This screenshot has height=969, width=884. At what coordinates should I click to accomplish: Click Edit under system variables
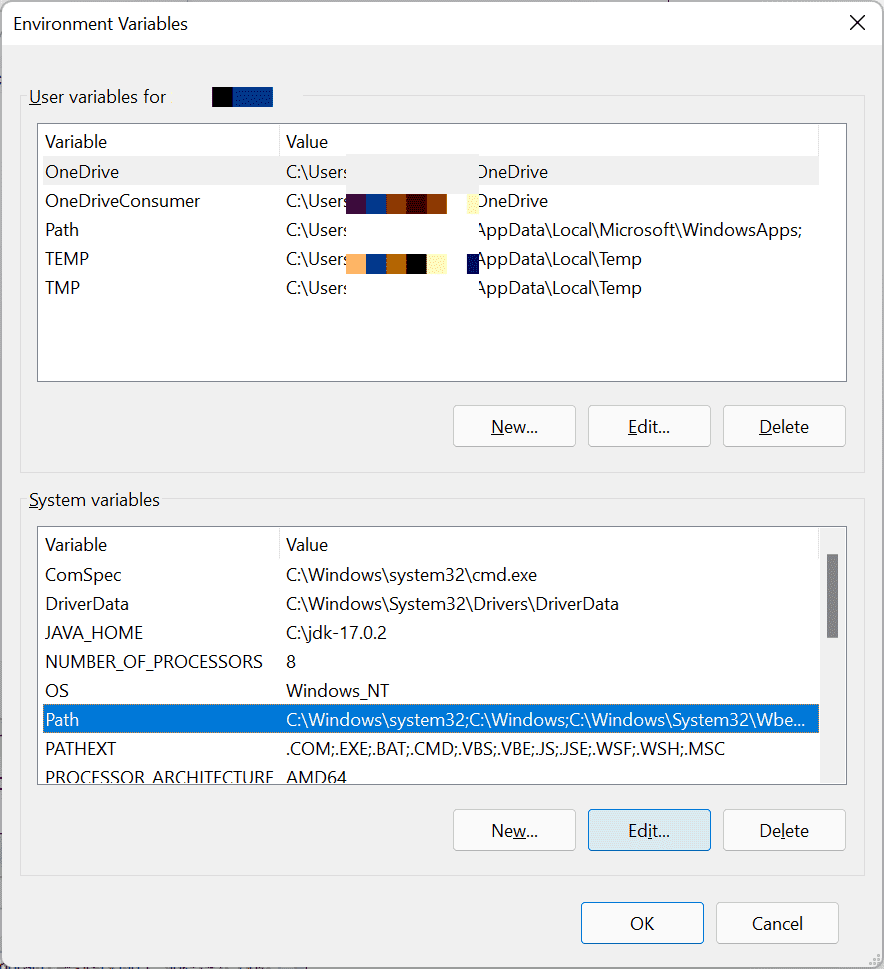[649, 830]
